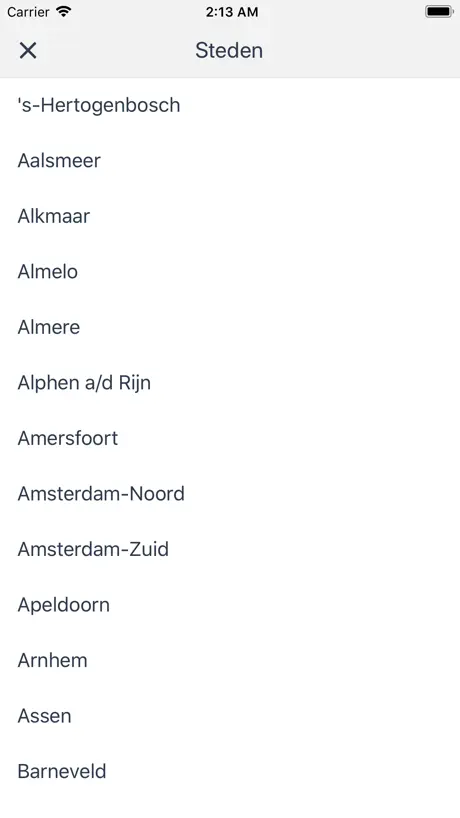Tap the Wi-Fi status icon

pos(64,11)
